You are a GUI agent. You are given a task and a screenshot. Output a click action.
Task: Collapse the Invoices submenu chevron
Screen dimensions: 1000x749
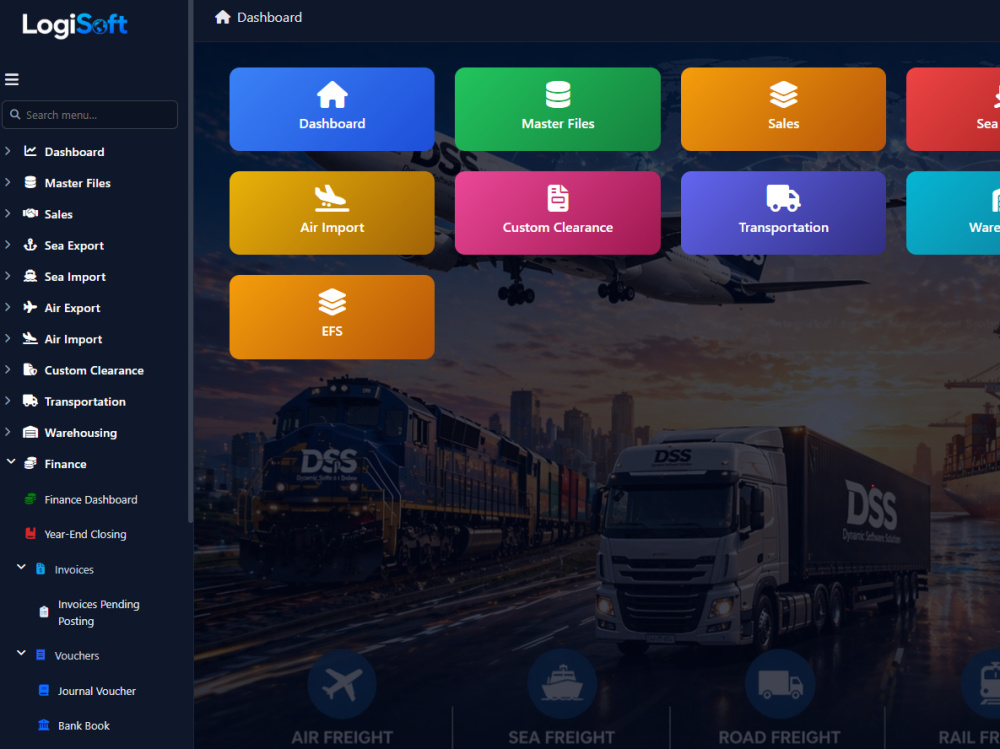[x=21, y=567]
